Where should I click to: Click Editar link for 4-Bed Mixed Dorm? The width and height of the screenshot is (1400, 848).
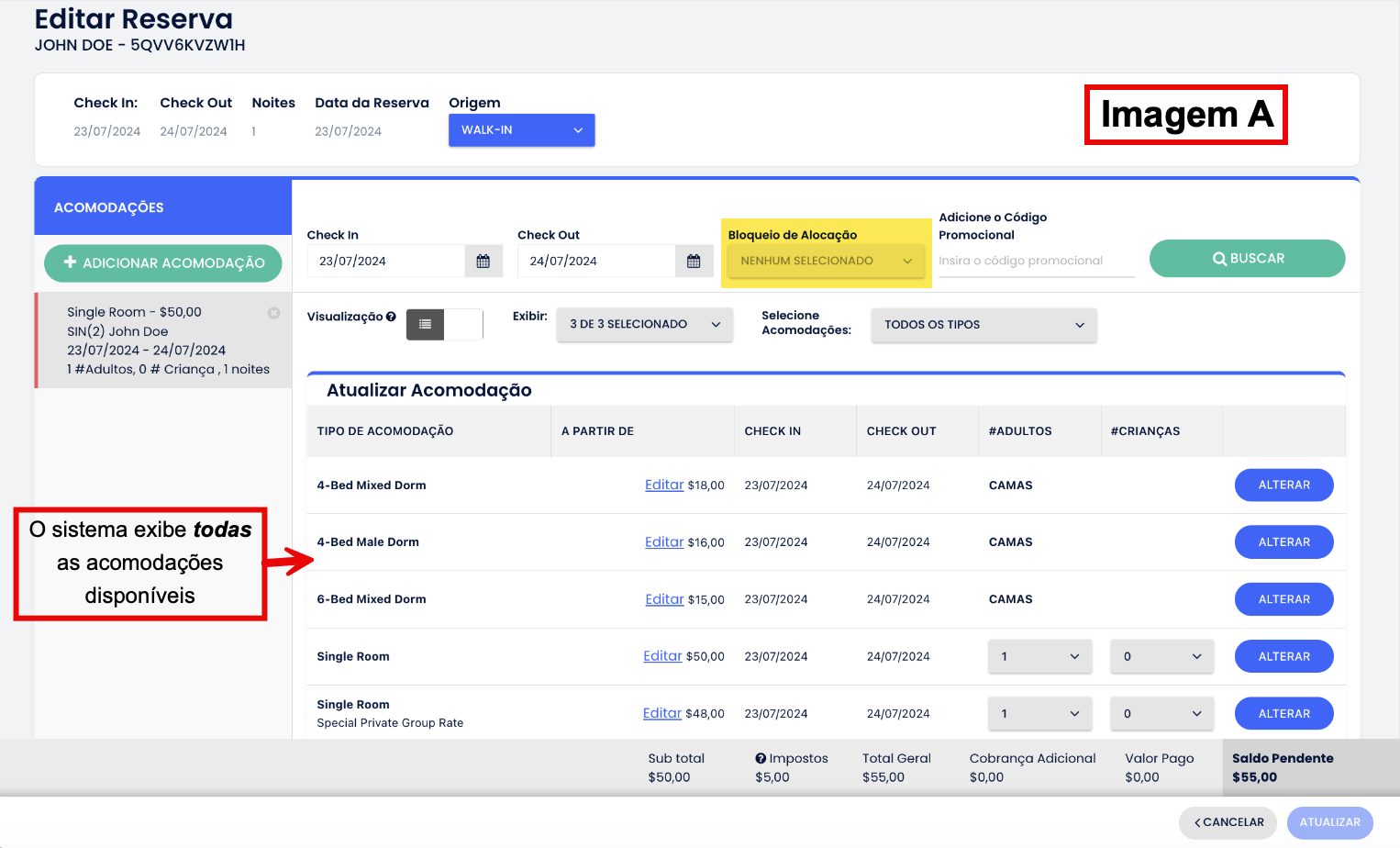(663, 485)
